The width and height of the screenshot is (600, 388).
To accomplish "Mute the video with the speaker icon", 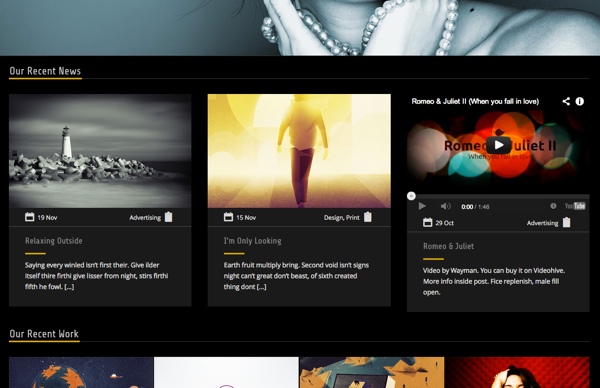I will (x=445, y=206).
